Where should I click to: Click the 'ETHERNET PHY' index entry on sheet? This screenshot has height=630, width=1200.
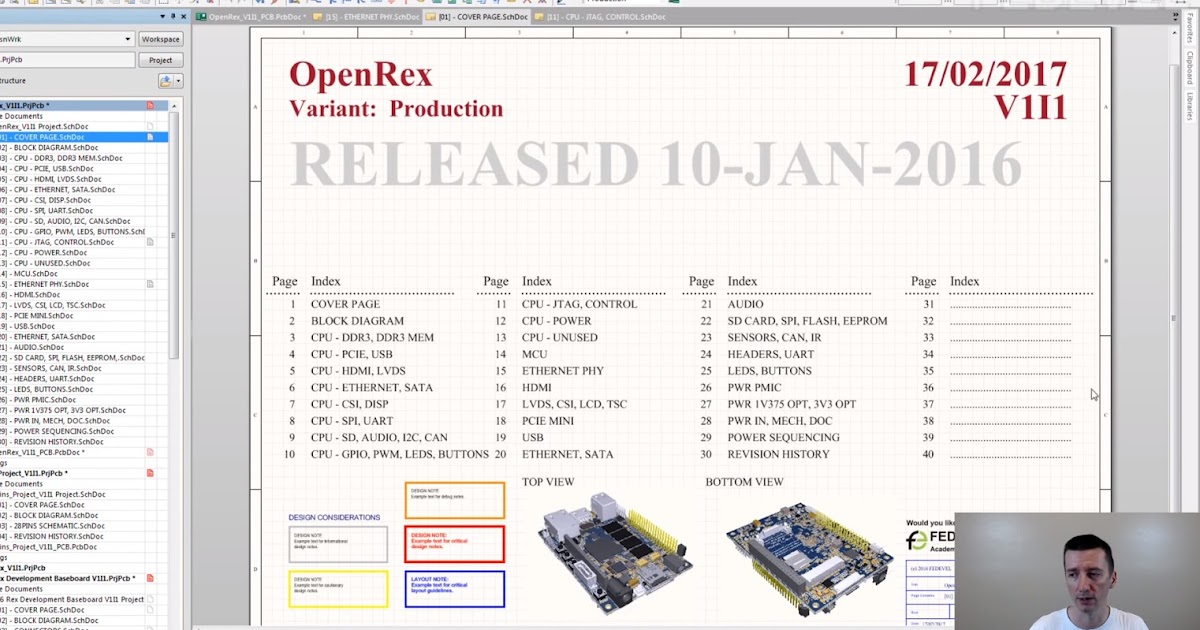[563, 371]
